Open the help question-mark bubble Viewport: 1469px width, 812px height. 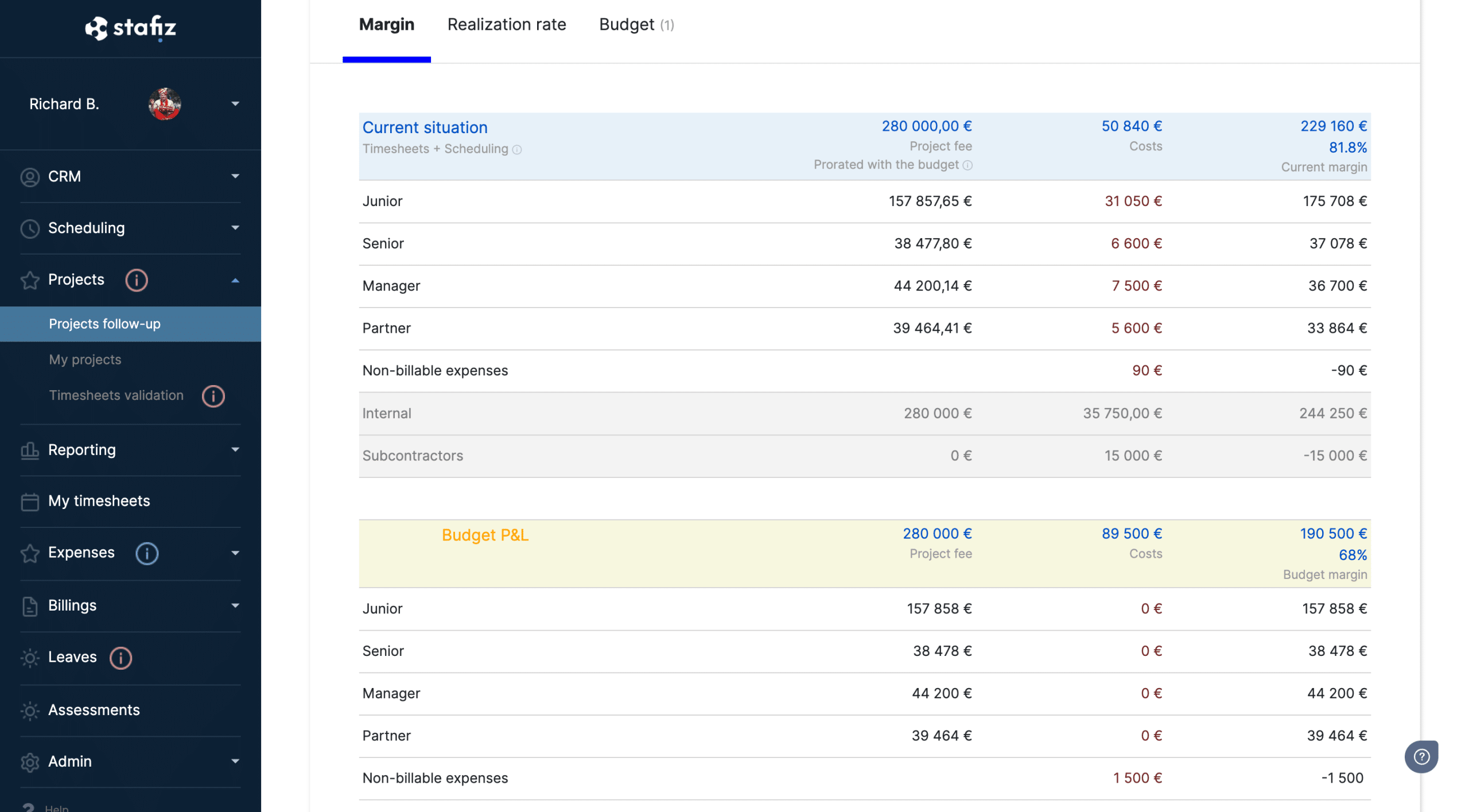click(1421, 756)
